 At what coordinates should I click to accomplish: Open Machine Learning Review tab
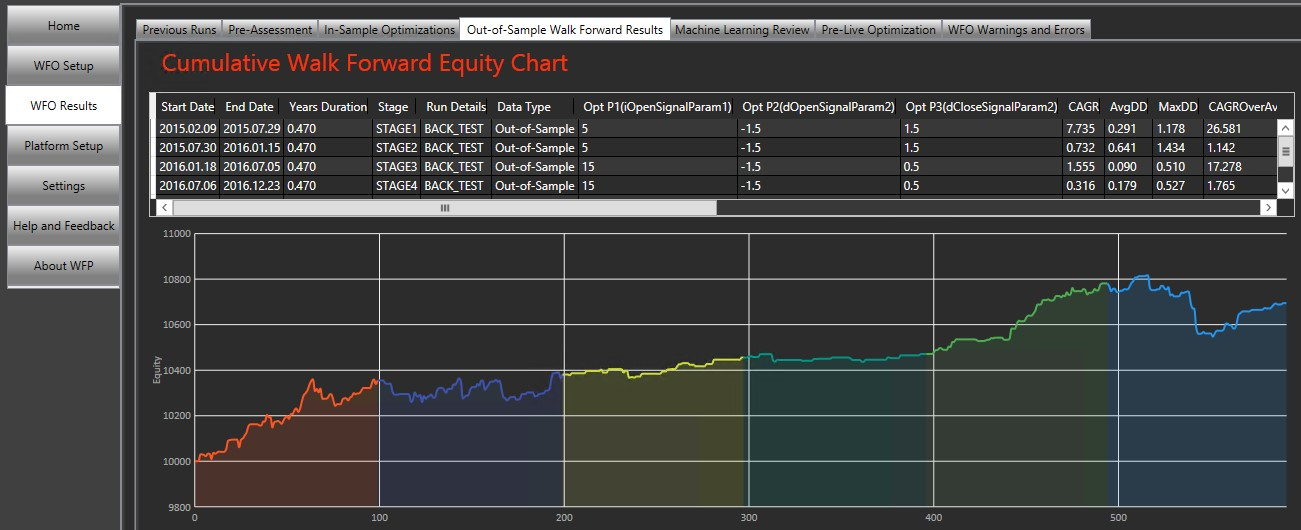click(x=742, y=30)
